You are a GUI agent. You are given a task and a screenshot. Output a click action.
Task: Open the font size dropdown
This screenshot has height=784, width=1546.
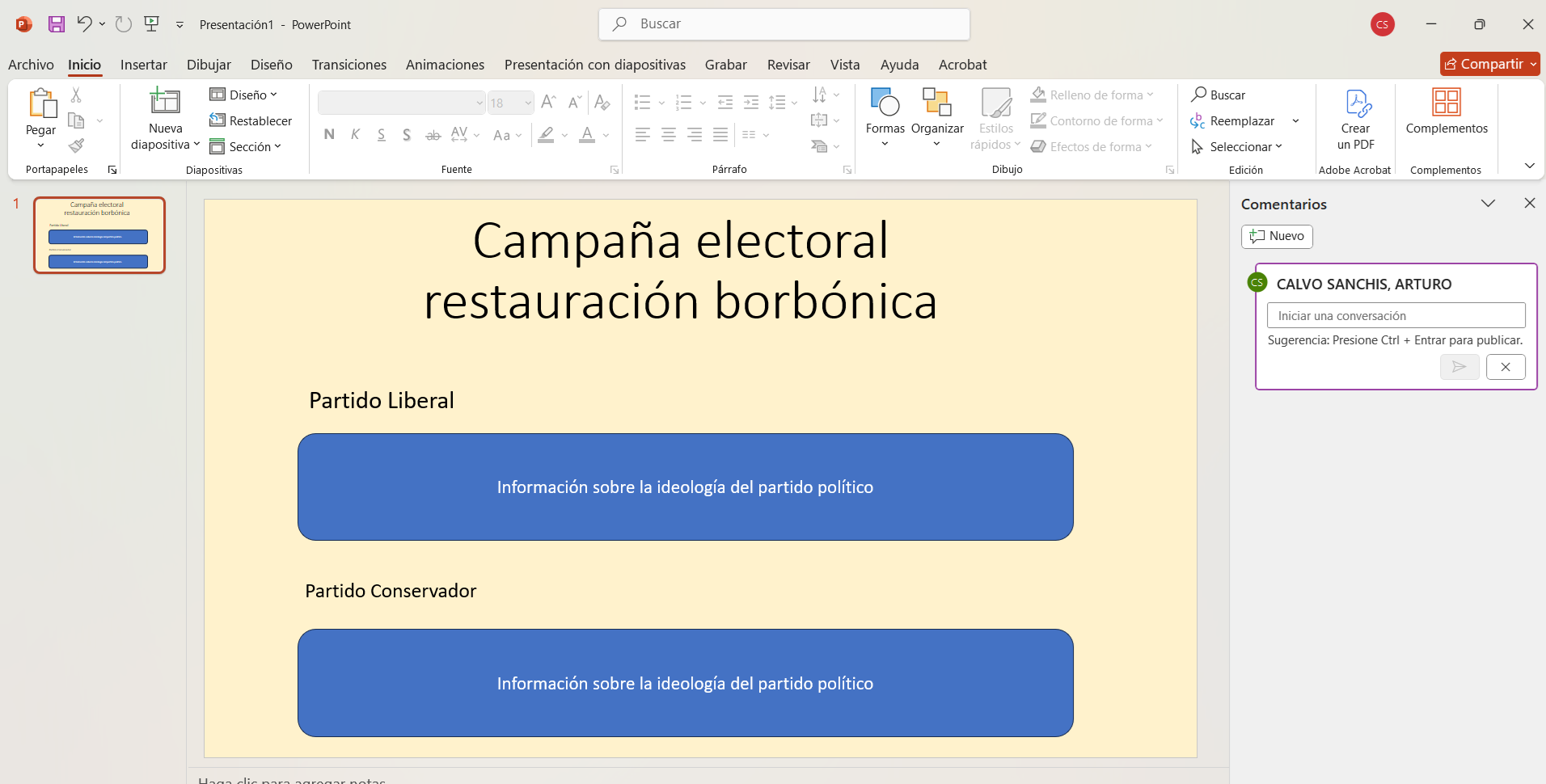click(528, 103)
